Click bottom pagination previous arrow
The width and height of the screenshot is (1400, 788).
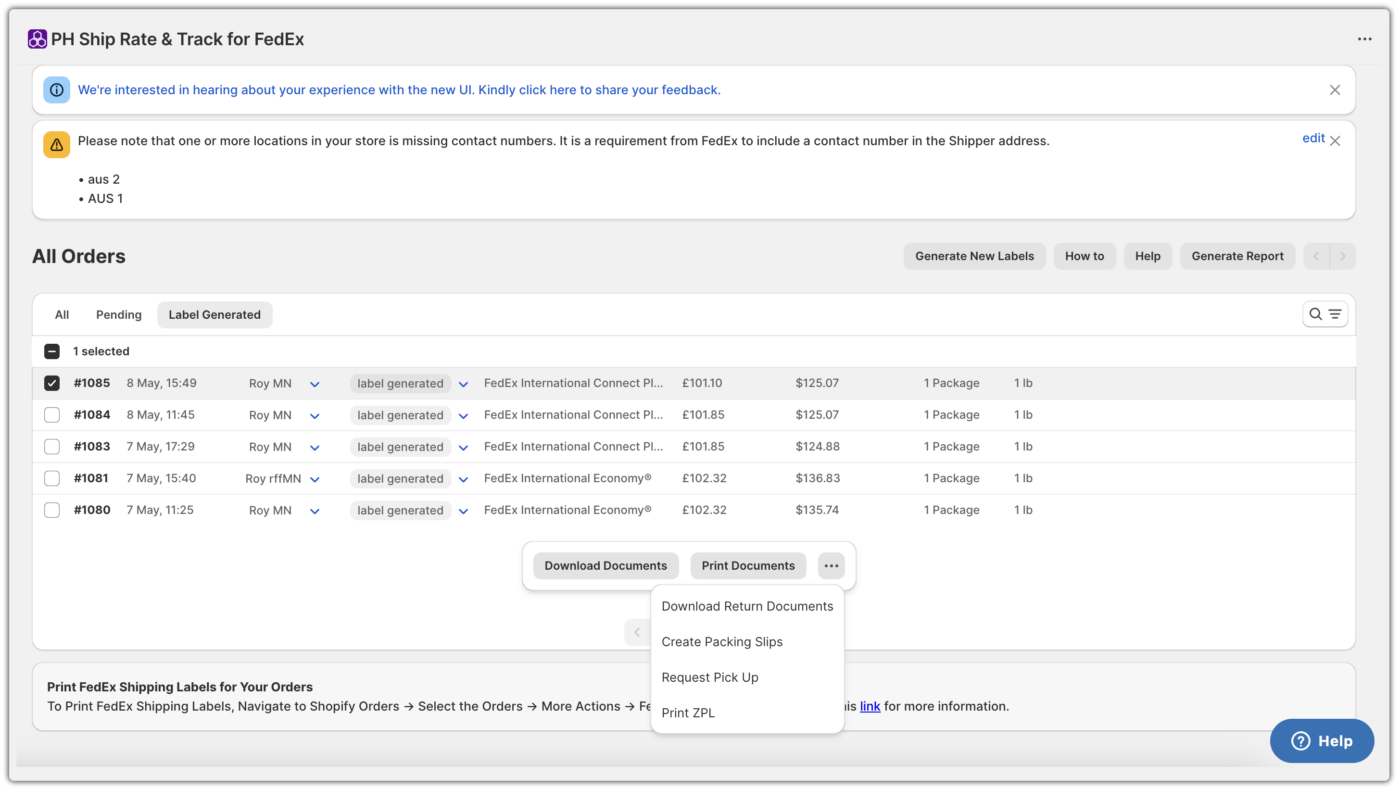tap(637, 632)
